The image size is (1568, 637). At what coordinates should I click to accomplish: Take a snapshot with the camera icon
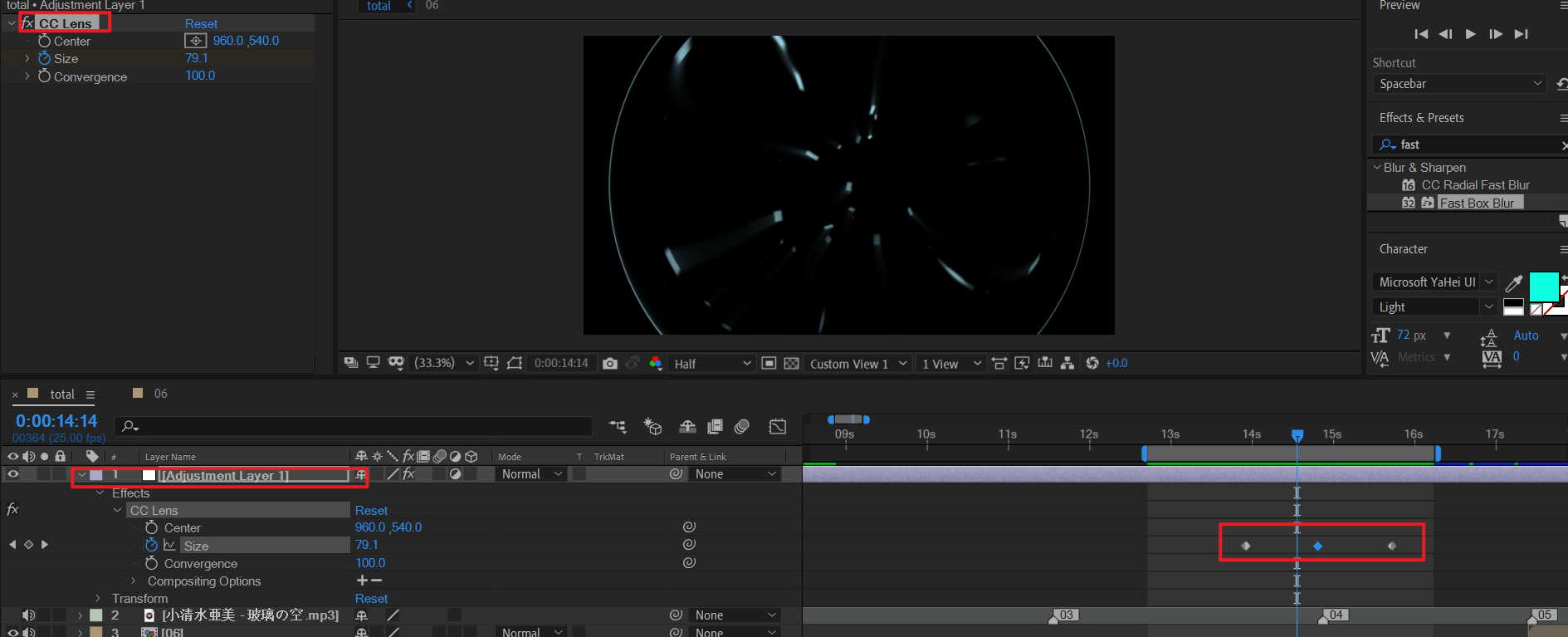pyautogui.click(x=610, y=363)
